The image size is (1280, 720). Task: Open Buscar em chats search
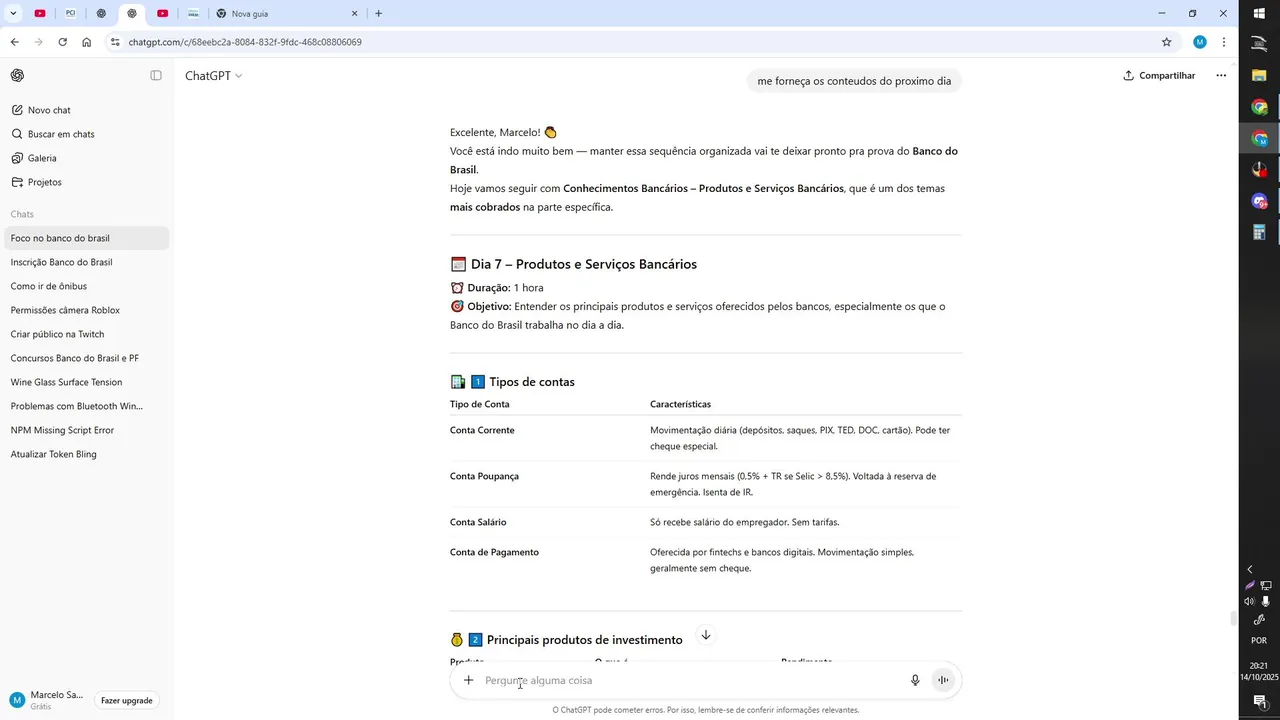(x=85, y=134)
